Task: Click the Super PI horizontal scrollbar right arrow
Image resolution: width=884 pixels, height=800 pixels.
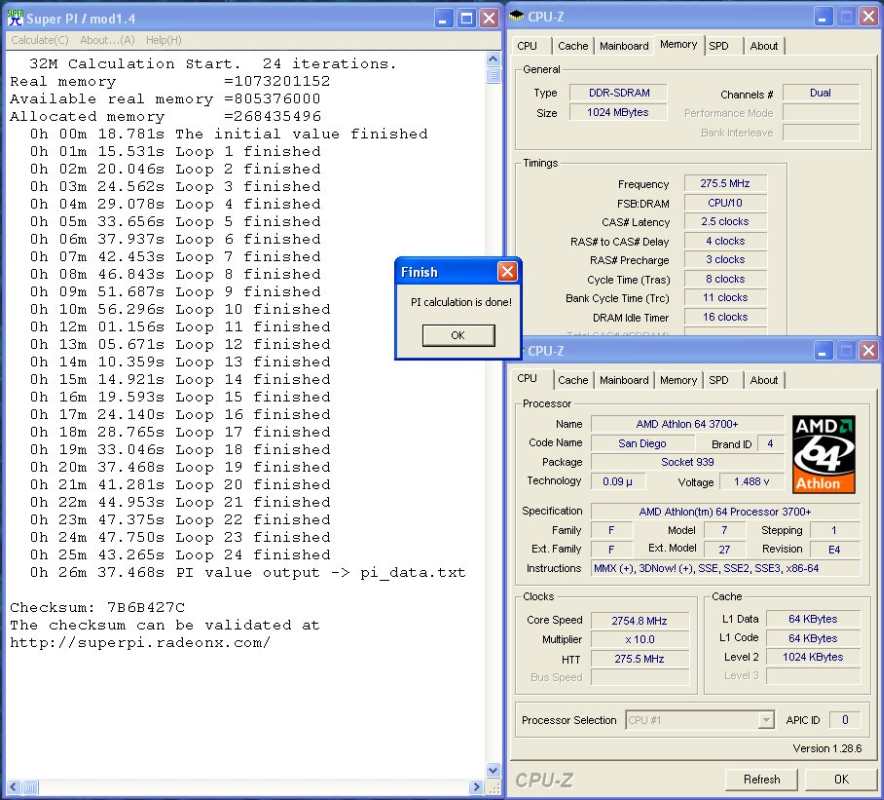Action: pyautogui.click(x=477, y=787)
